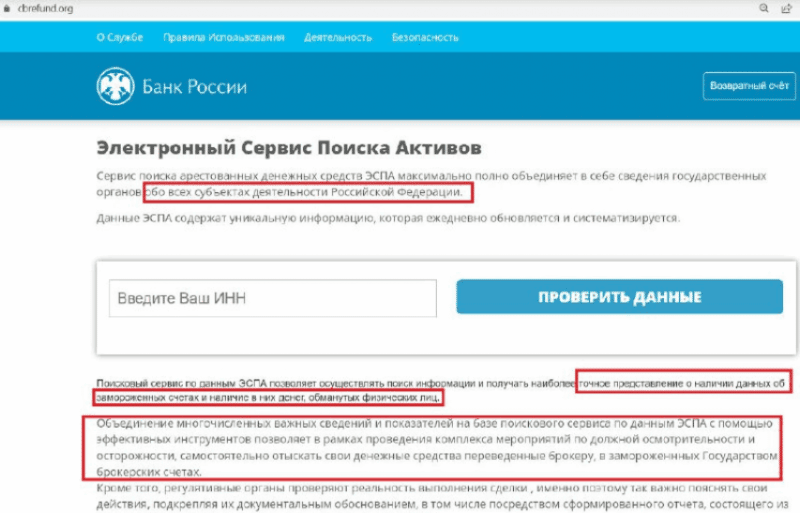The height and width of the screenshot is (513, 800).
Task: Click the paragraph starting Поисковый сервис по данным
Action: [x=441, y=390]
